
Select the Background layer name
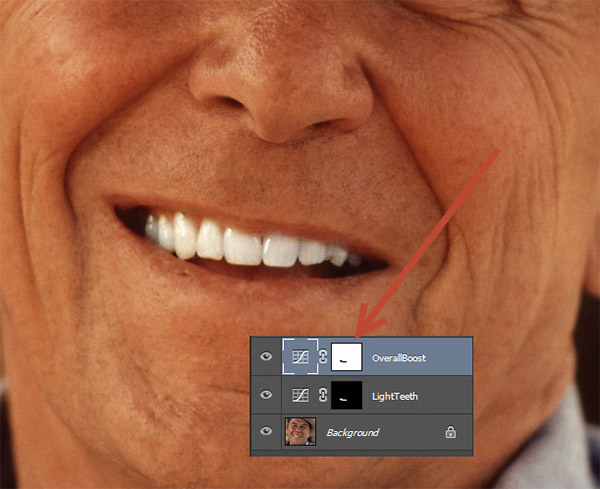[352, 432]
